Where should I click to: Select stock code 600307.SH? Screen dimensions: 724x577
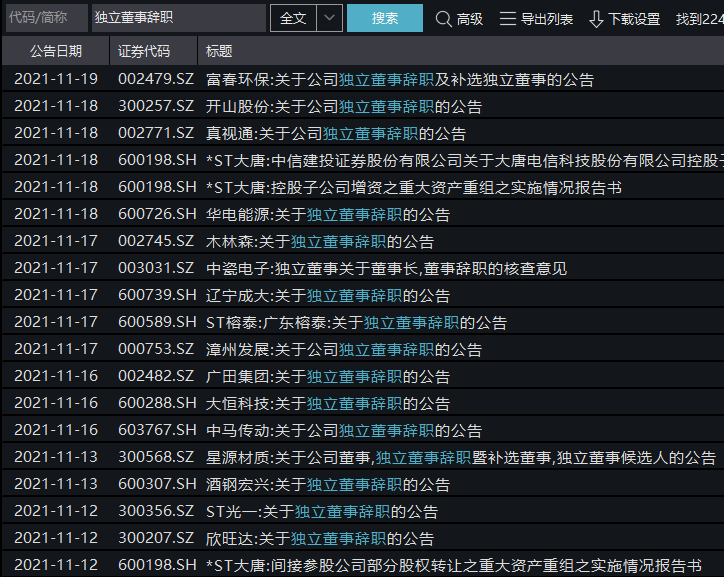click(x=157, y=484)
